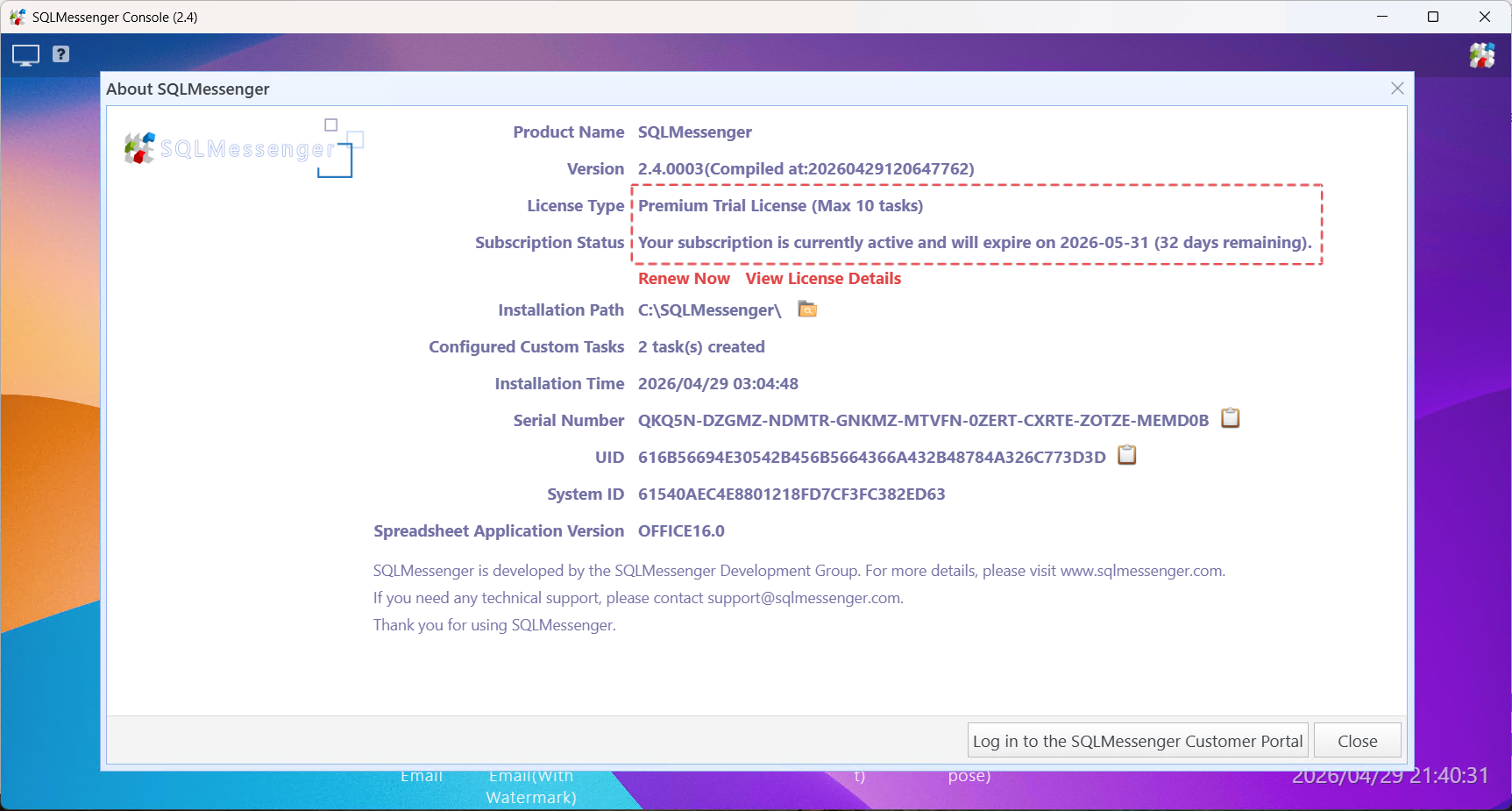The image size is (1512, 811).
Task: Click the SQLMessenger logo image in the dialog
Action: pyautogui.click(x=244, y=148)
